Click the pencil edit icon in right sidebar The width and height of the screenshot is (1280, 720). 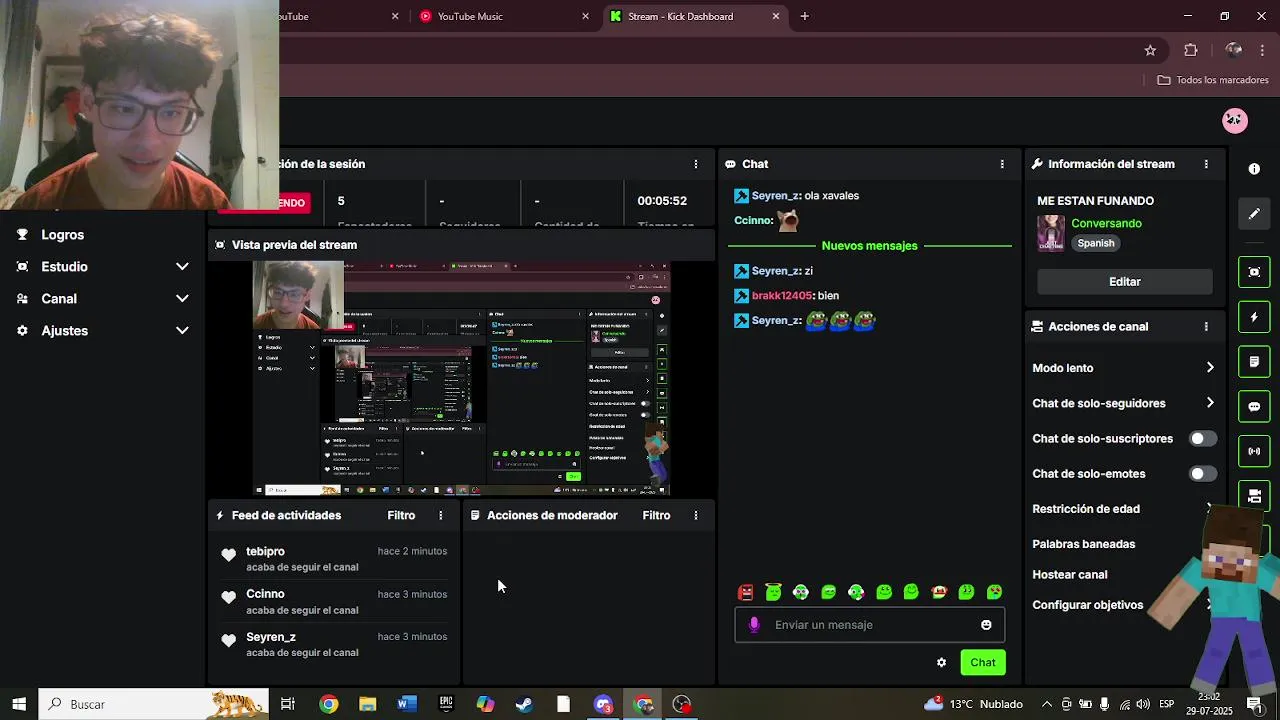[1254, 213]
